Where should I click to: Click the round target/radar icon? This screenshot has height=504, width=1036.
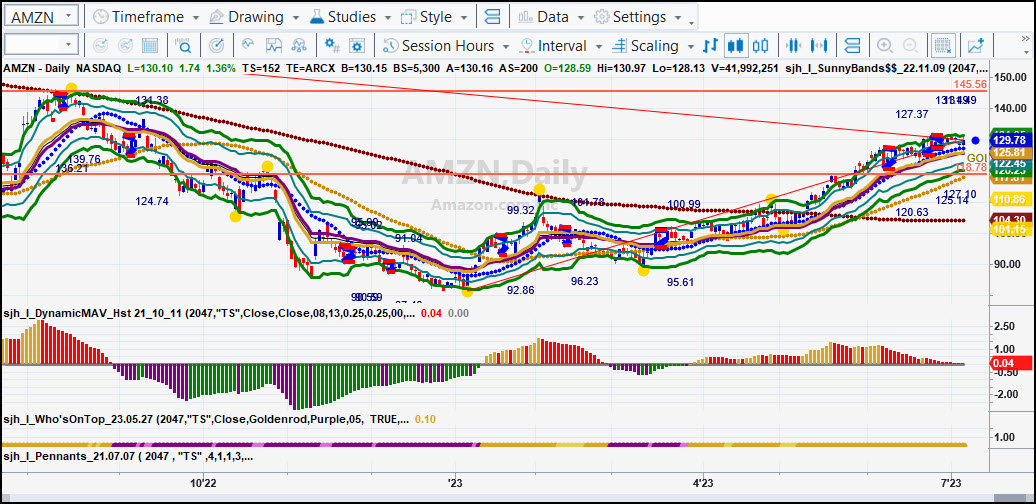point(216,46)
